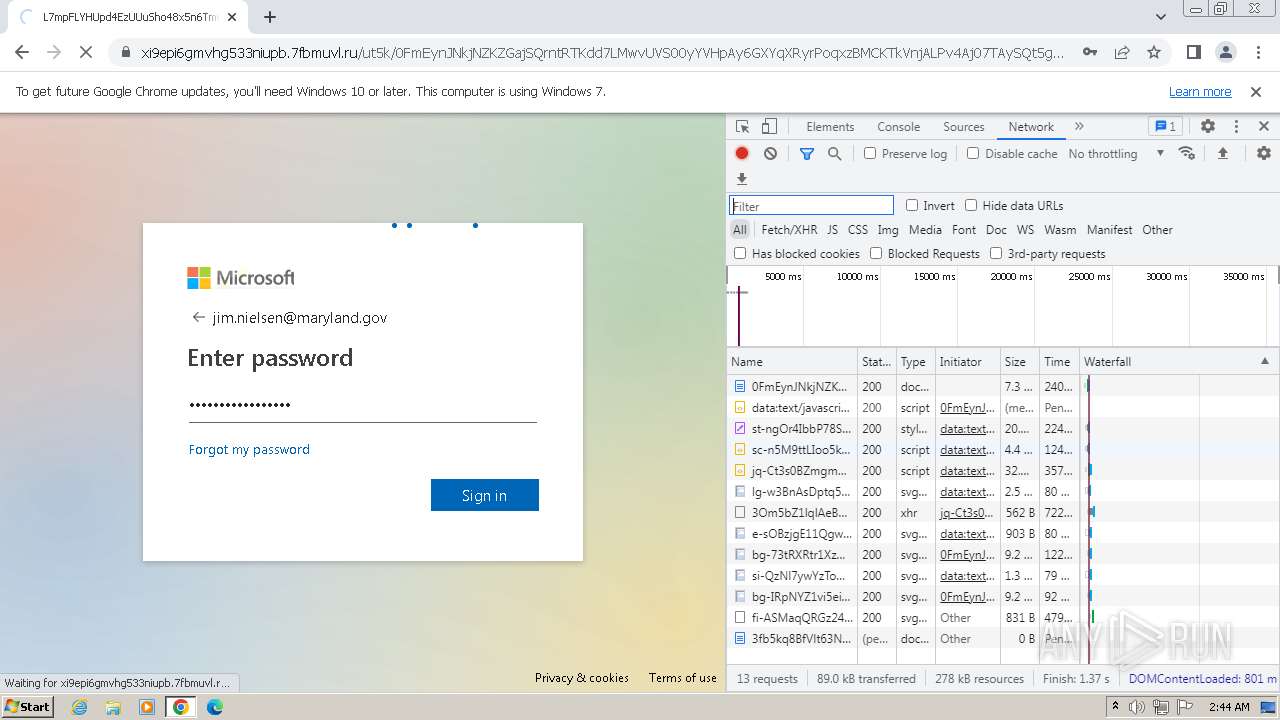The width and height of the screenshot is (1280, 720).
Task: Dismiss the Chrome update notice
Action: click(x=1256, y=92)
